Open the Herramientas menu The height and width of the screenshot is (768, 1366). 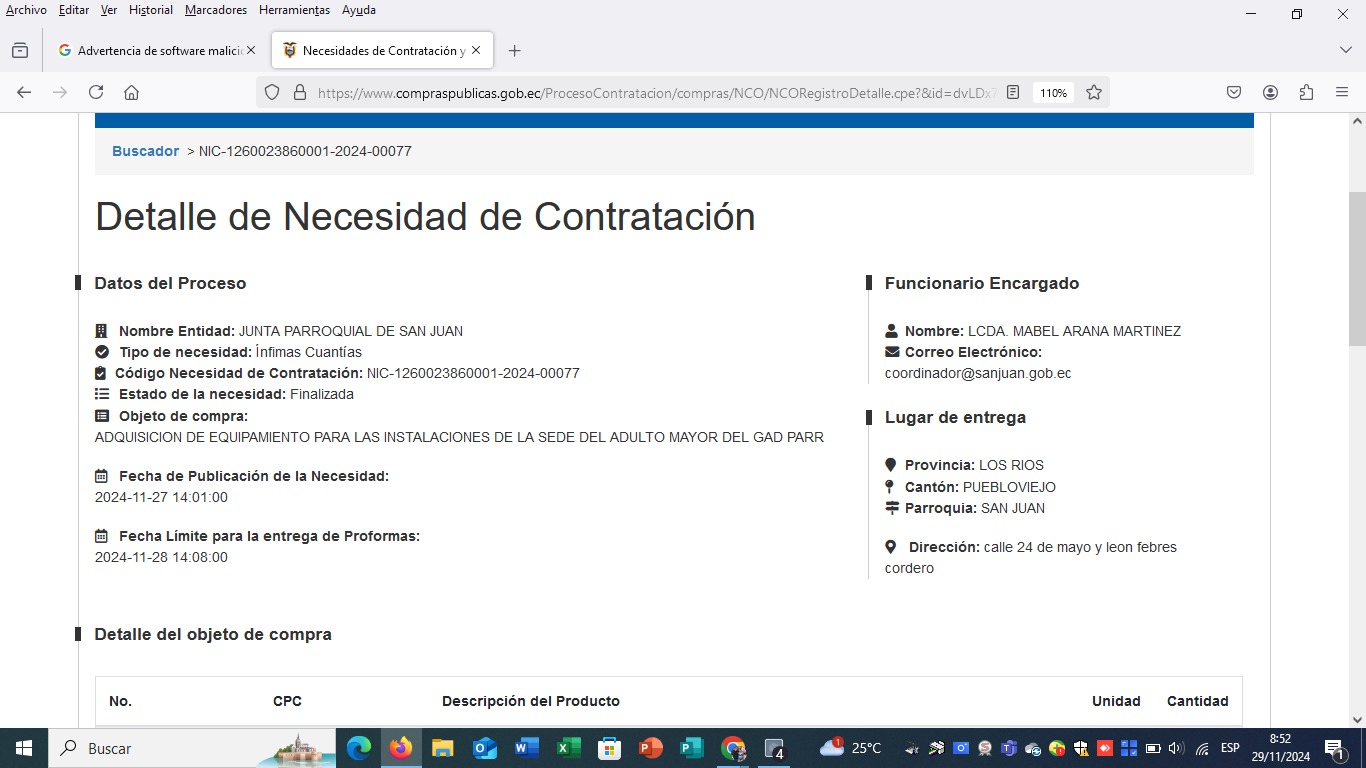click(294, 10)
